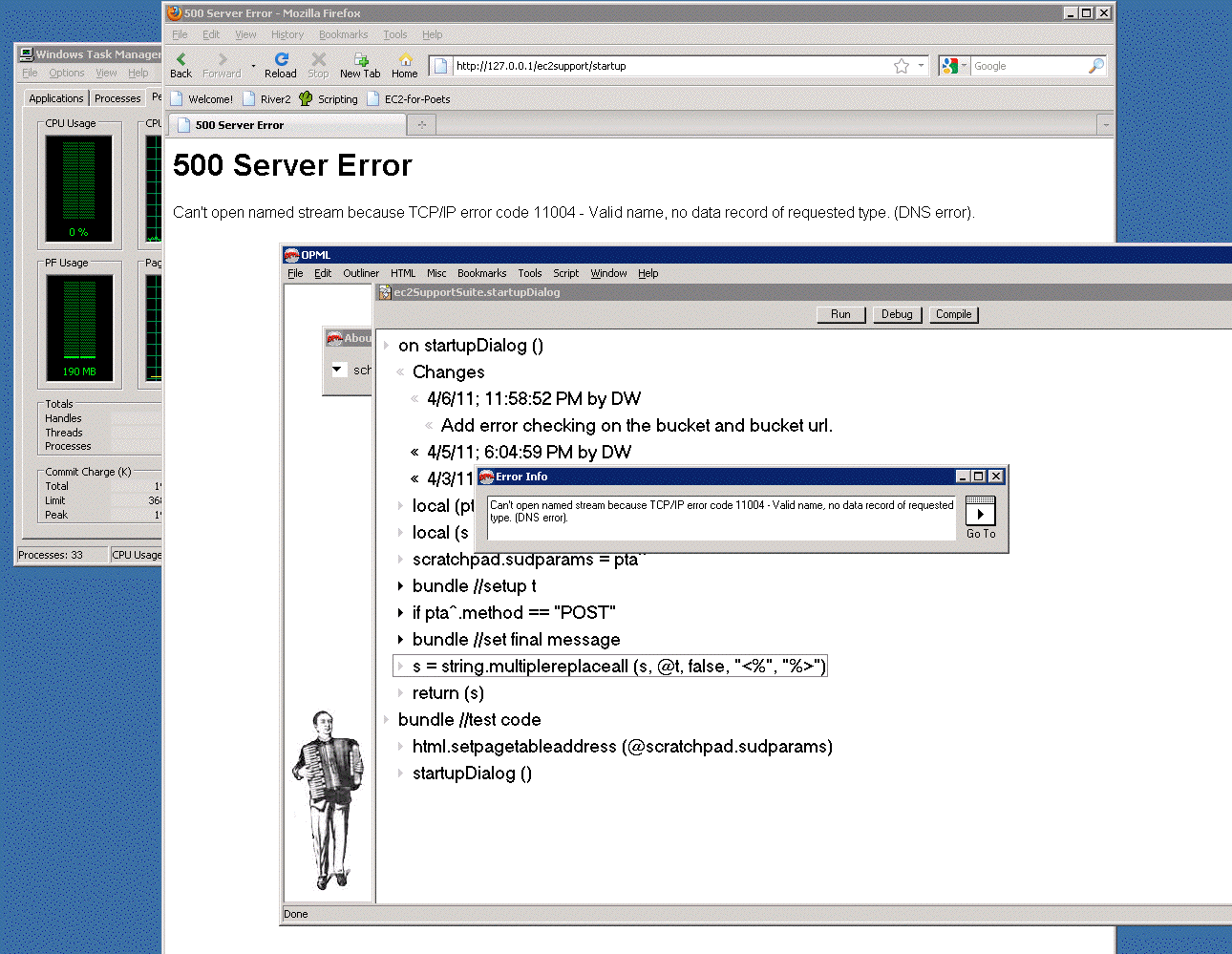Click the Reload icon in Firefox

(281, 59)
